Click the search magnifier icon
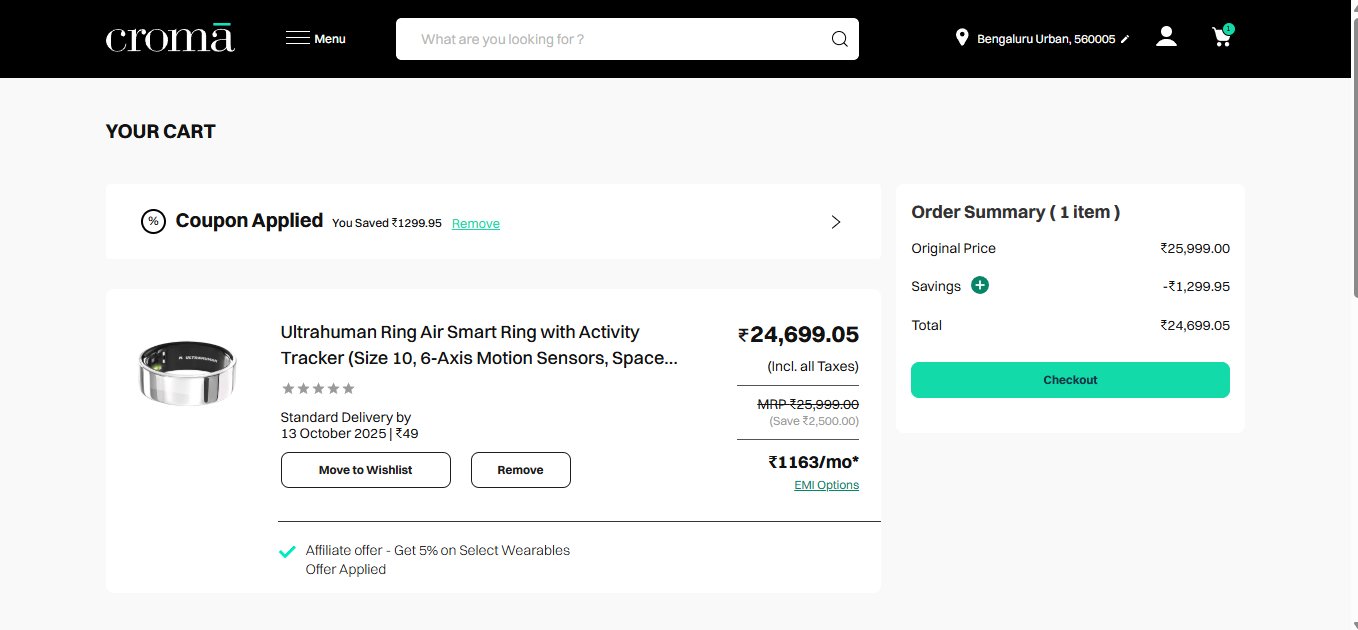The image size is (1358, 630). point(839,39)
